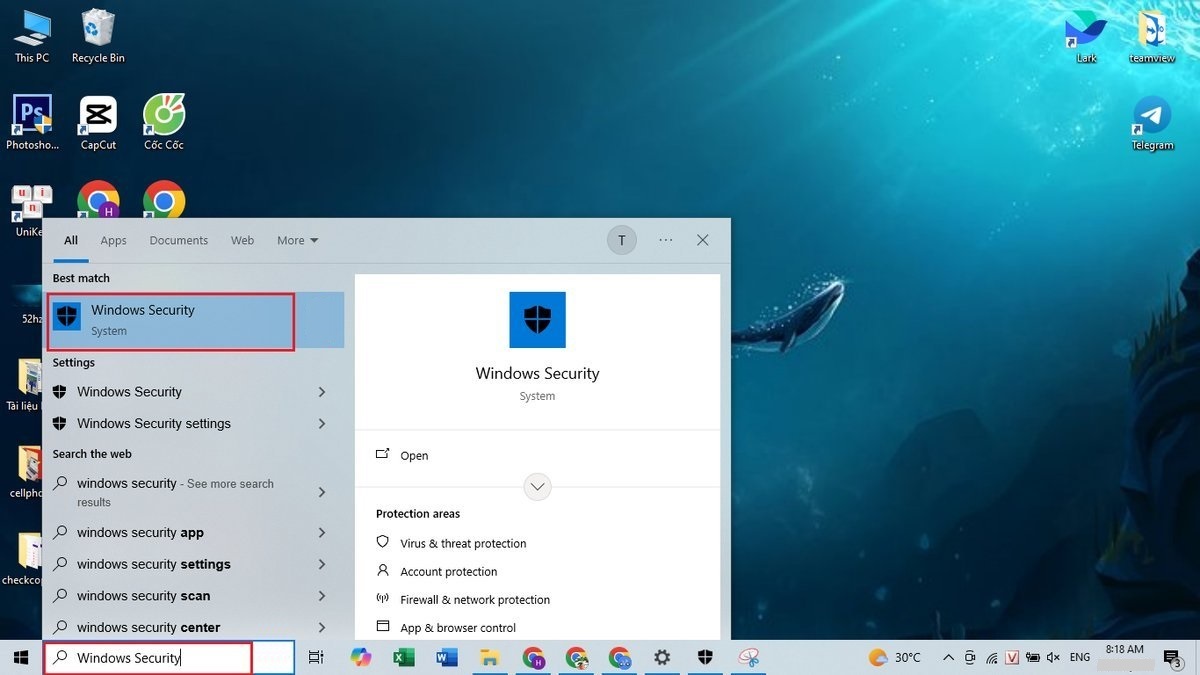Switch ENG input language indicator

point(1080,657)
